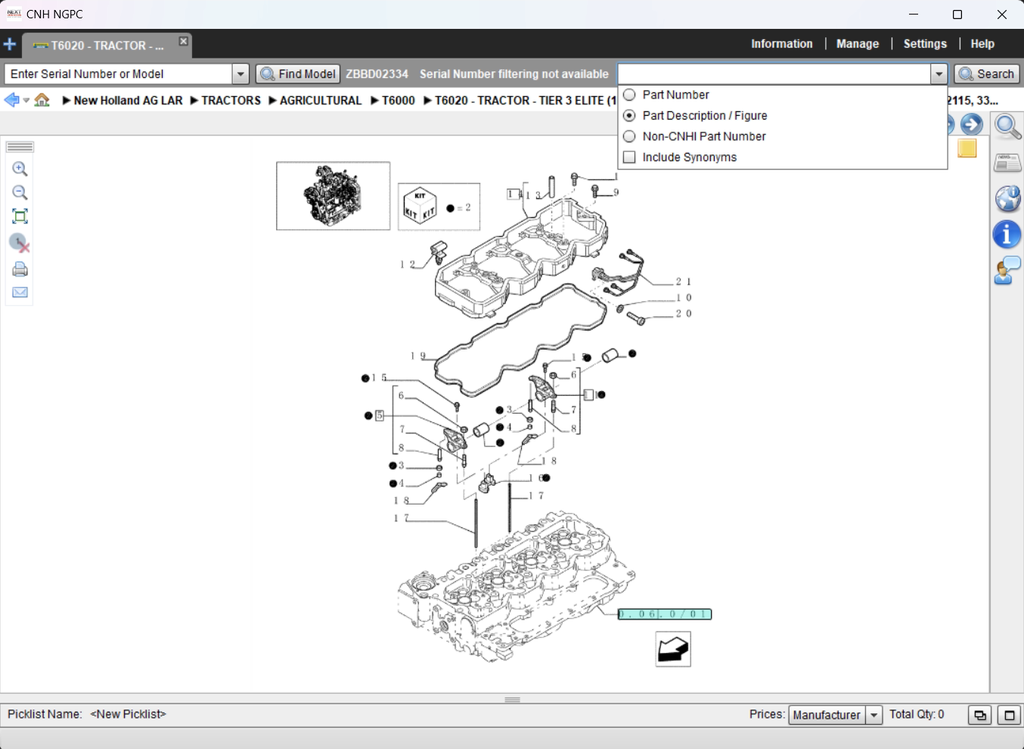Click the Total Qty: 0 label
This screenshot has width=1024, height=749.
click(916, 714)
